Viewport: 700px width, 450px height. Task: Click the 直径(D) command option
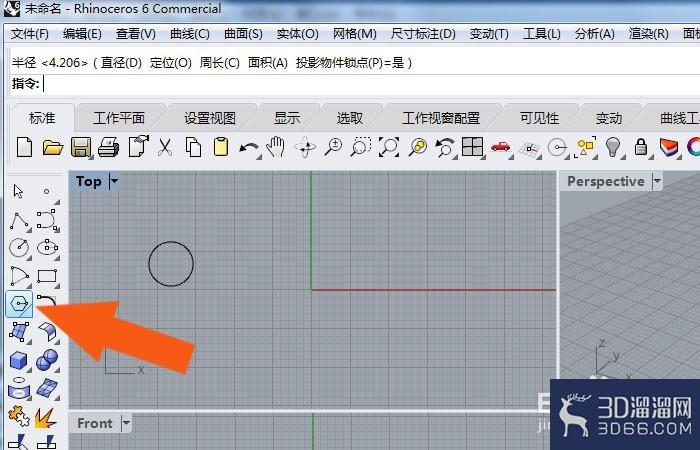(x=121, y=62)
